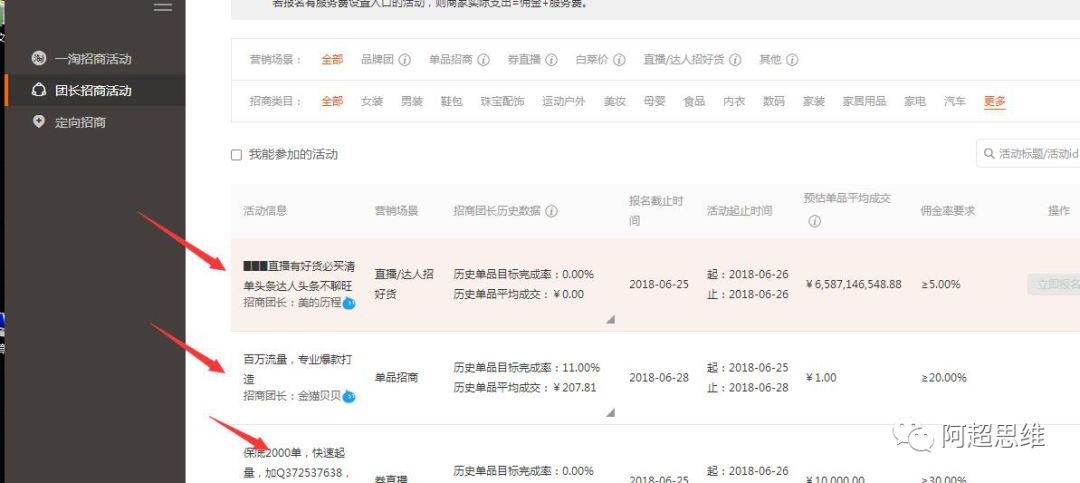Filter 招商类目 by 美妆
The image size is (1080, 483).
(615, 101)
